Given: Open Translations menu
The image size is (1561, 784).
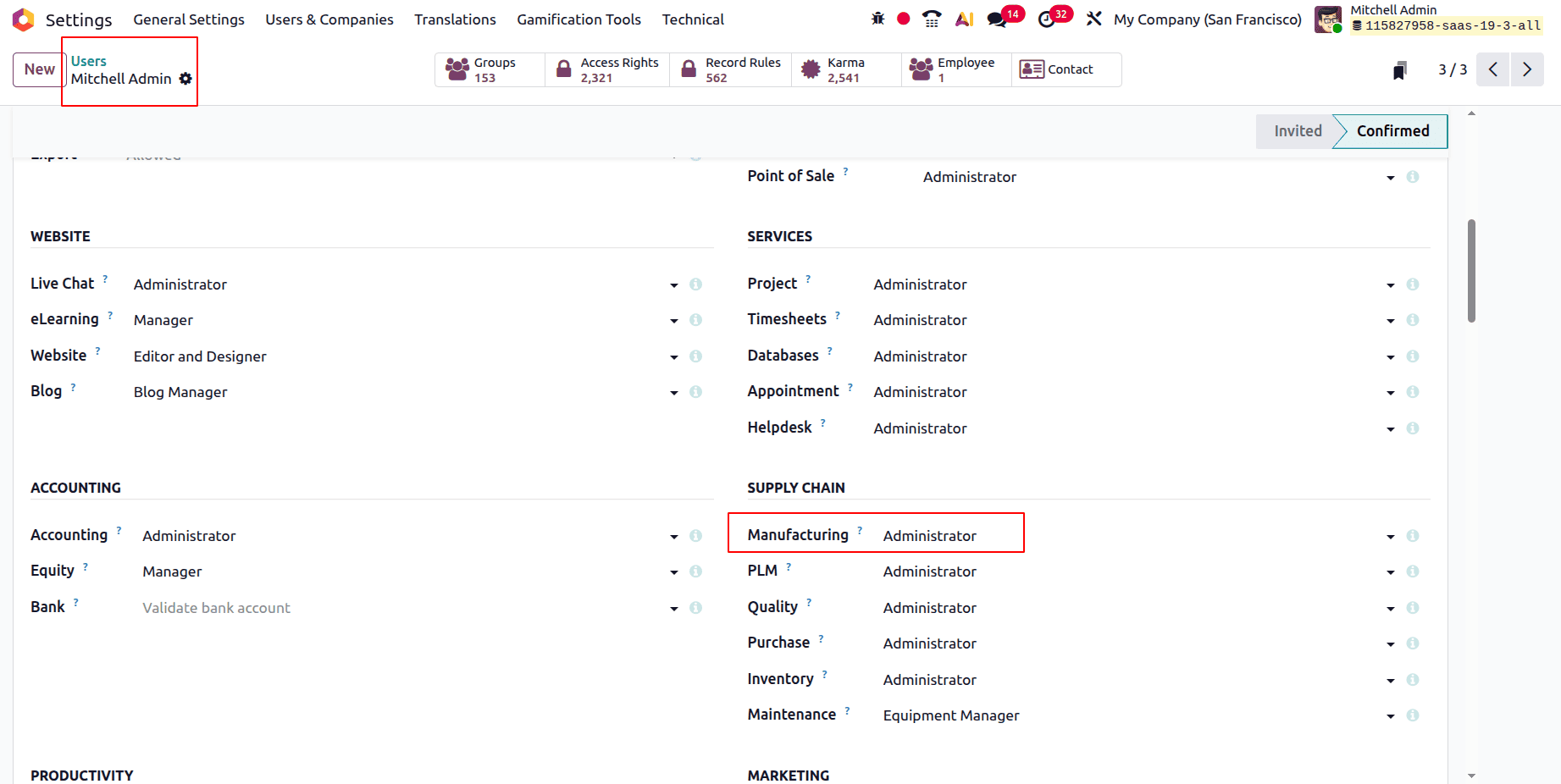Looking at the screenshot, I should click(x=455, y=19).
